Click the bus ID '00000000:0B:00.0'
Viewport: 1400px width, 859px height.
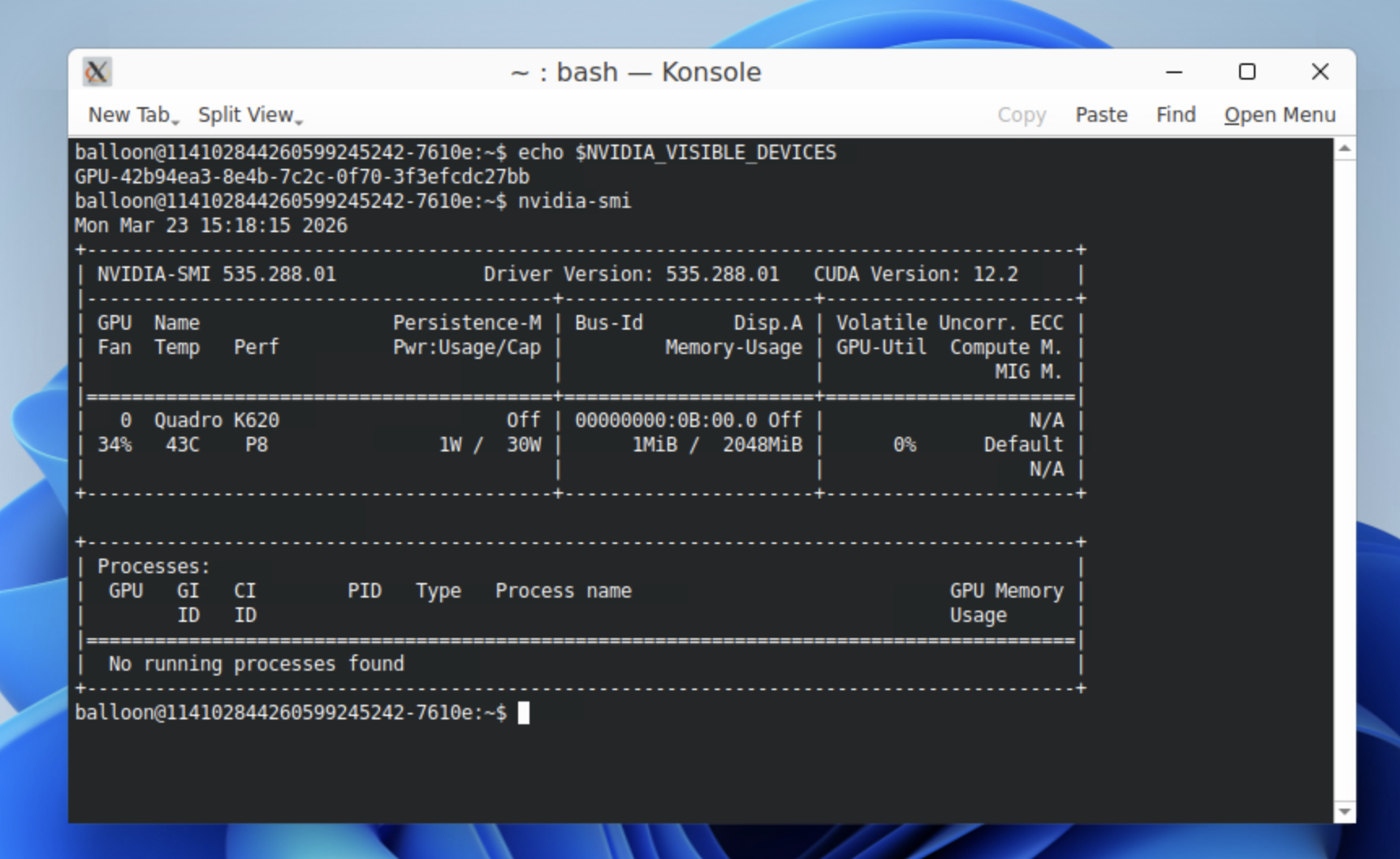click(666, 421)
